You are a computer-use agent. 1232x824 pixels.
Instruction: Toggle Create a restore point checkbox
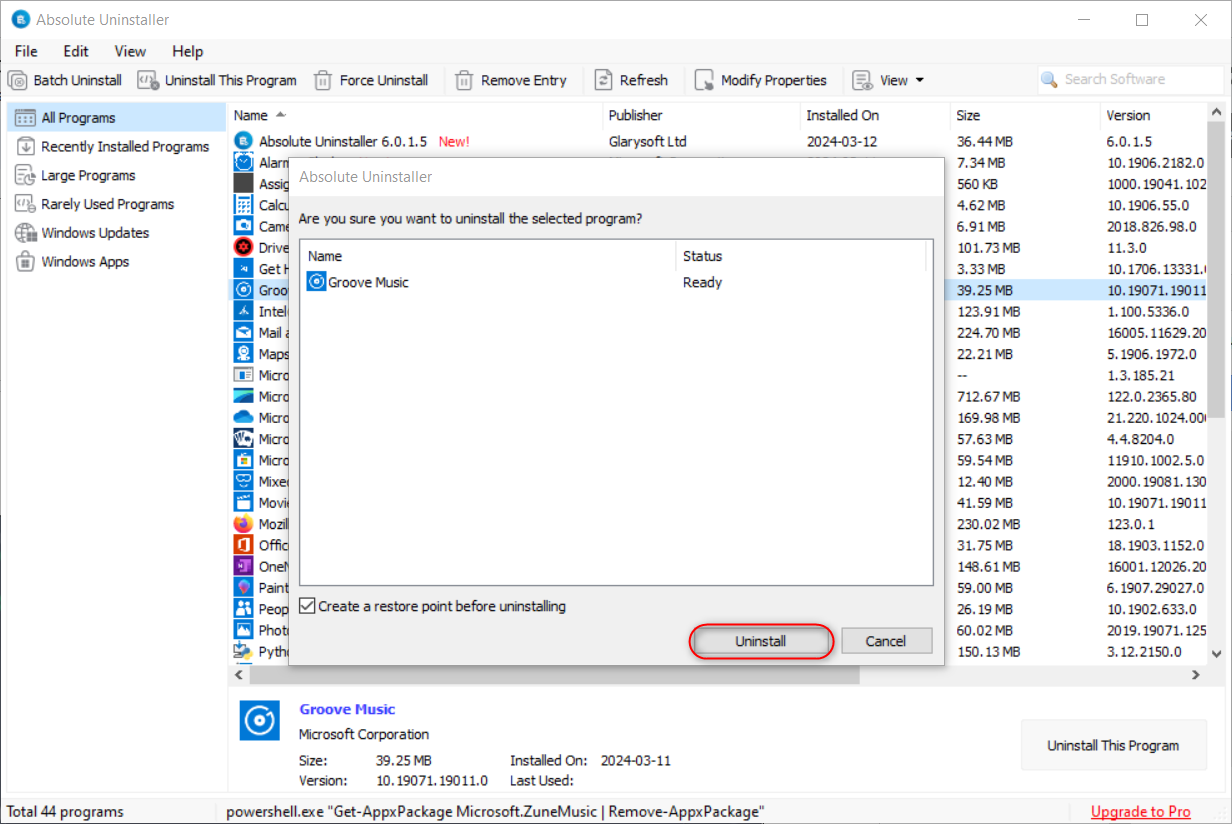pos(308,606)
